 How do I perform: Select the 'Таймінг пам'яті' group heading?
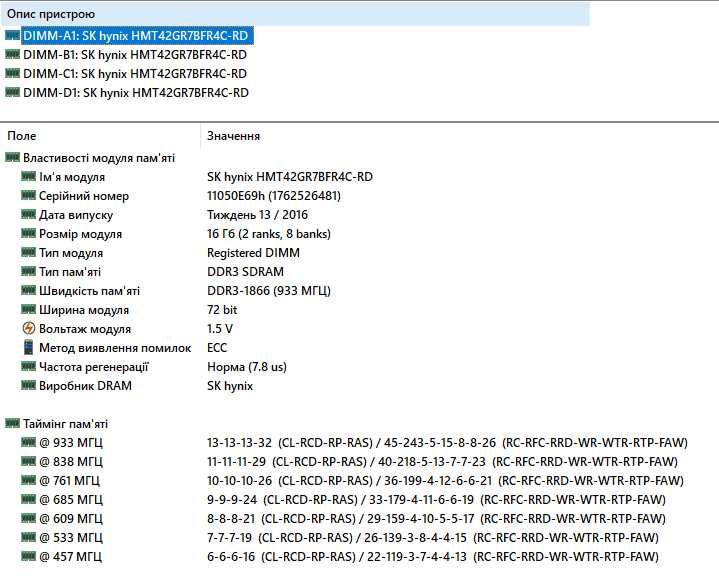coord(66,424)
